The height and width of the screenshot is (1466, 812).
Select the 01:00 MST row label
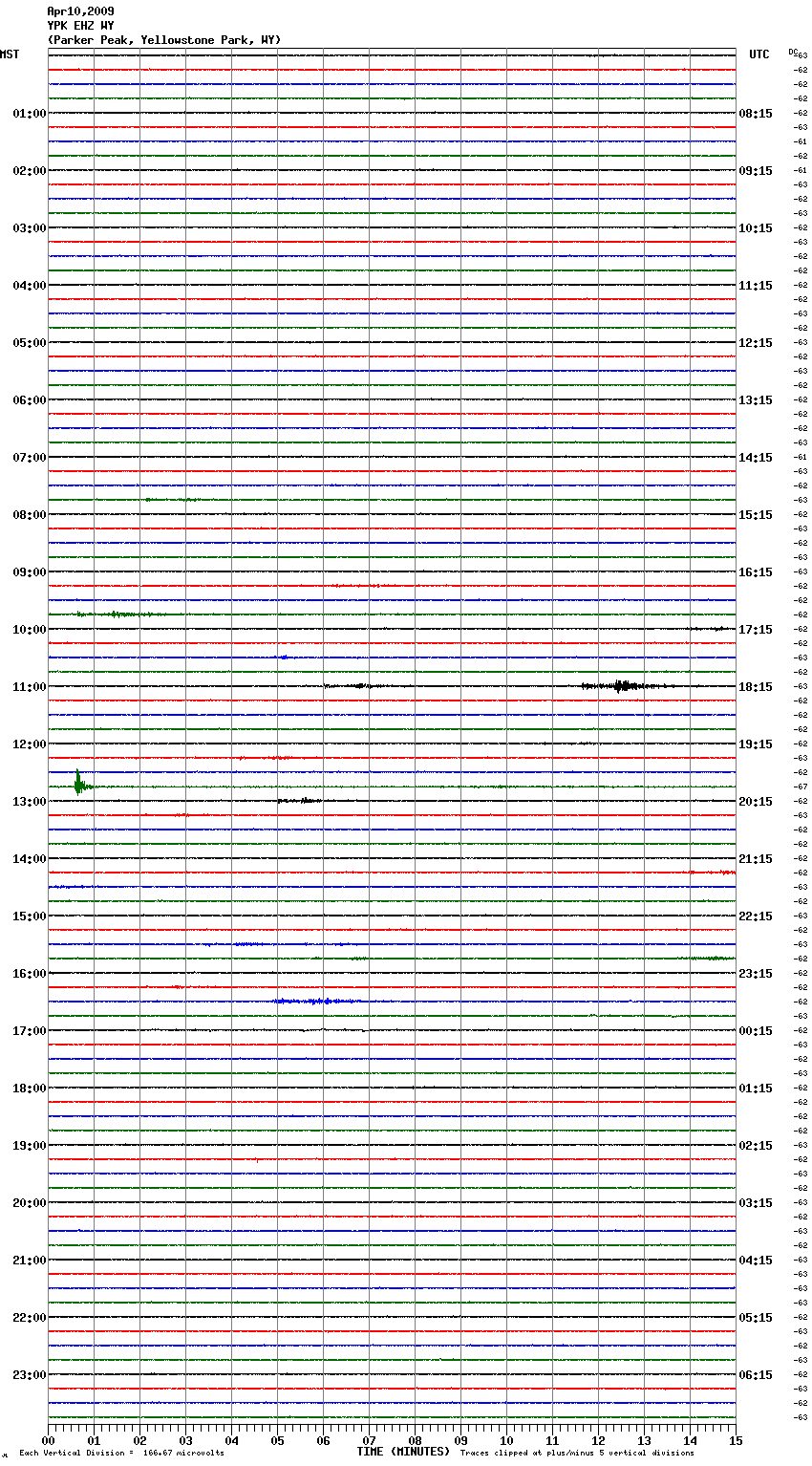[x=30, y=114]
